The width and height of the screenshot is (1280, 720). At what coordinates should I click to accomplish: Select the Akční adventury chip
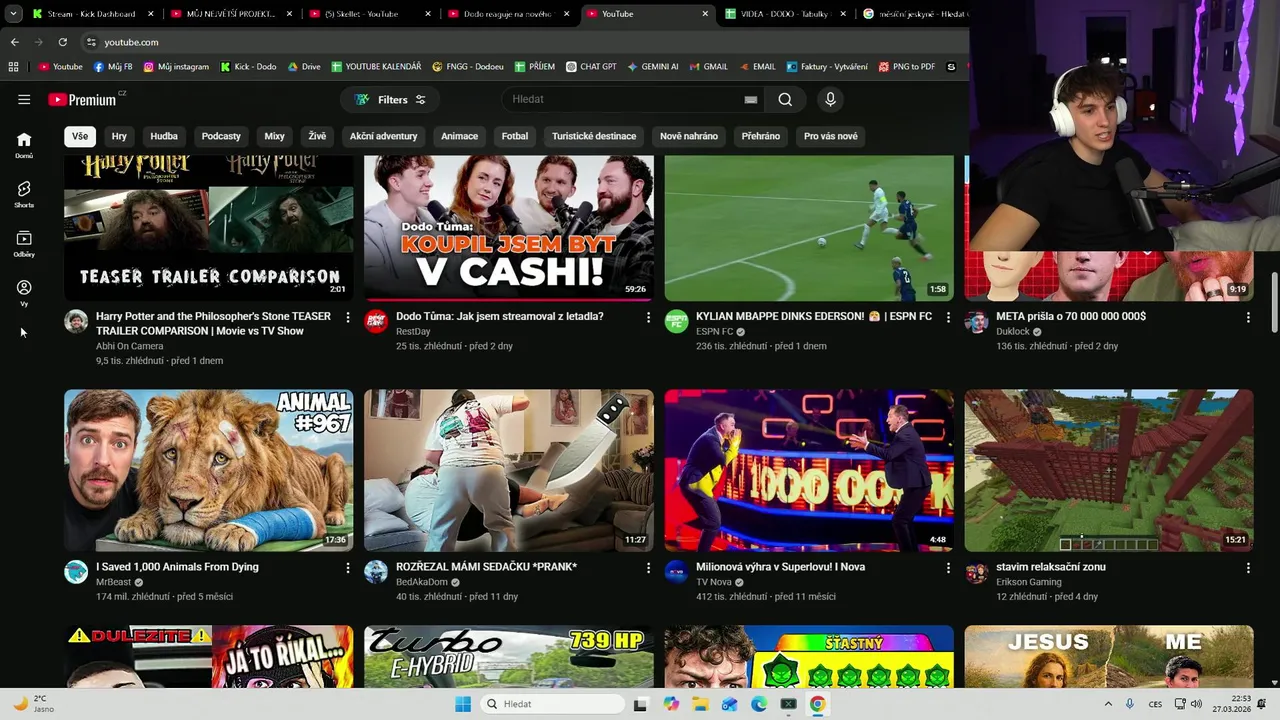click(383, 136)
